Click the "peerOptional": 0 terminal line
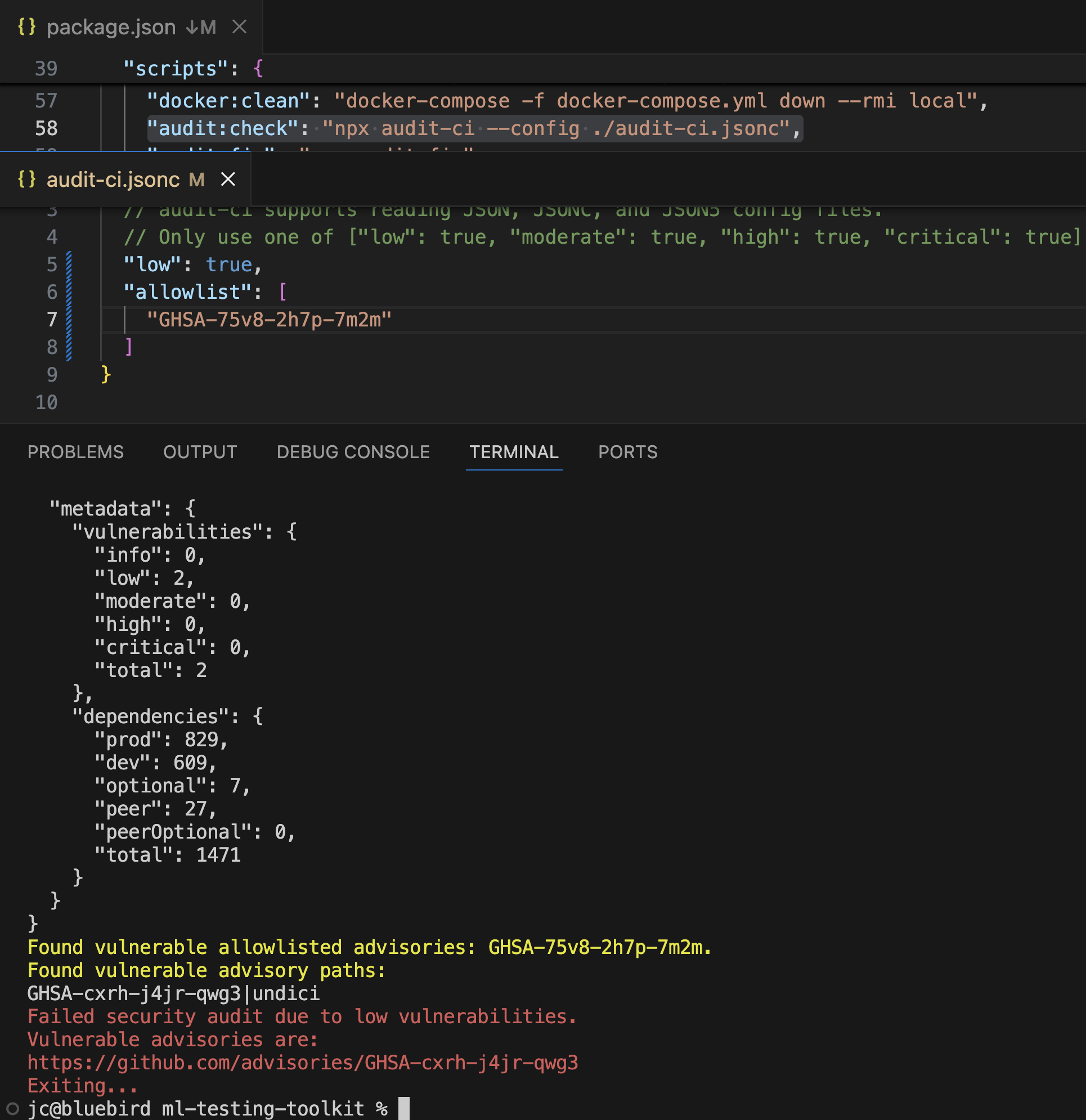This screenshot has width=1086, height=1120. pyautogui.click(x=195, y=832)
